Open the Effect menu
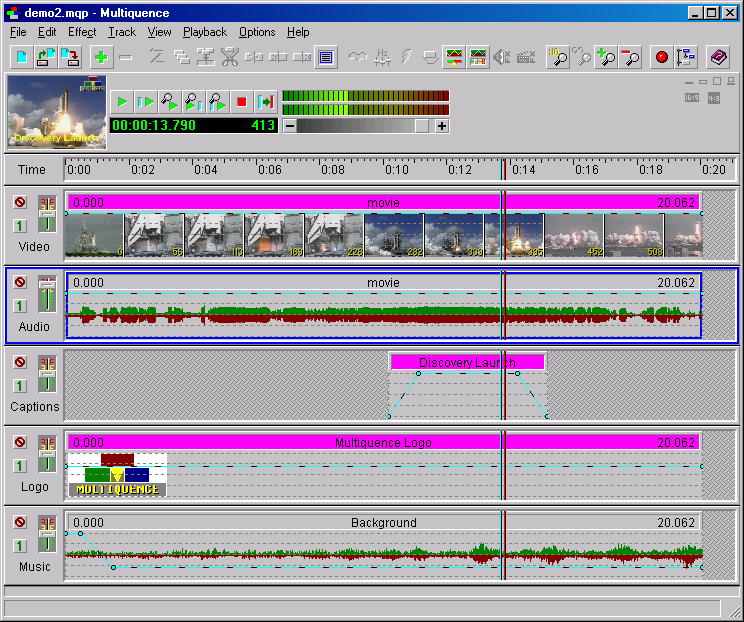744x622 pixels. click(x=82, y=32)
